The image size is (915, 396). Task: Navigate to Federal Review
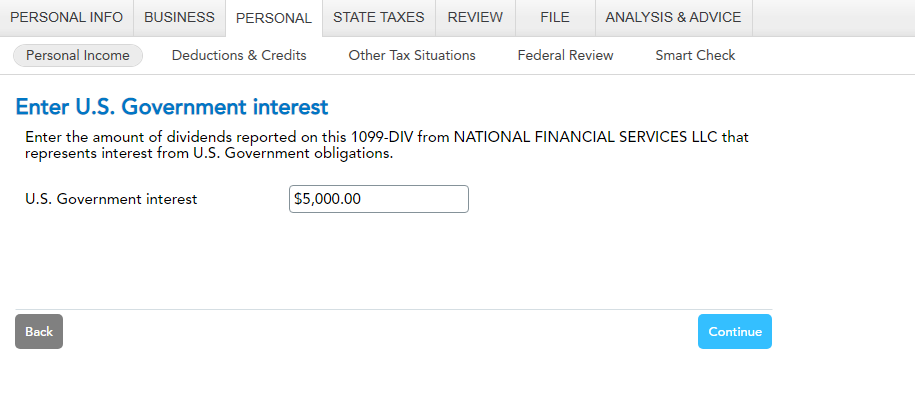click(565, 55)
